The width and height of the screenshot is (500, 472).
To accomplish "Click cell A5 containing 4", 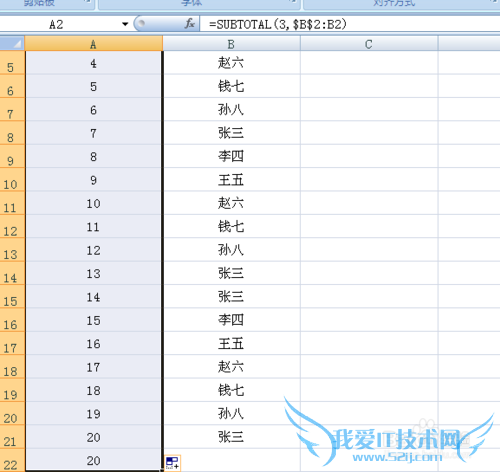I will [x=94, y=63].
